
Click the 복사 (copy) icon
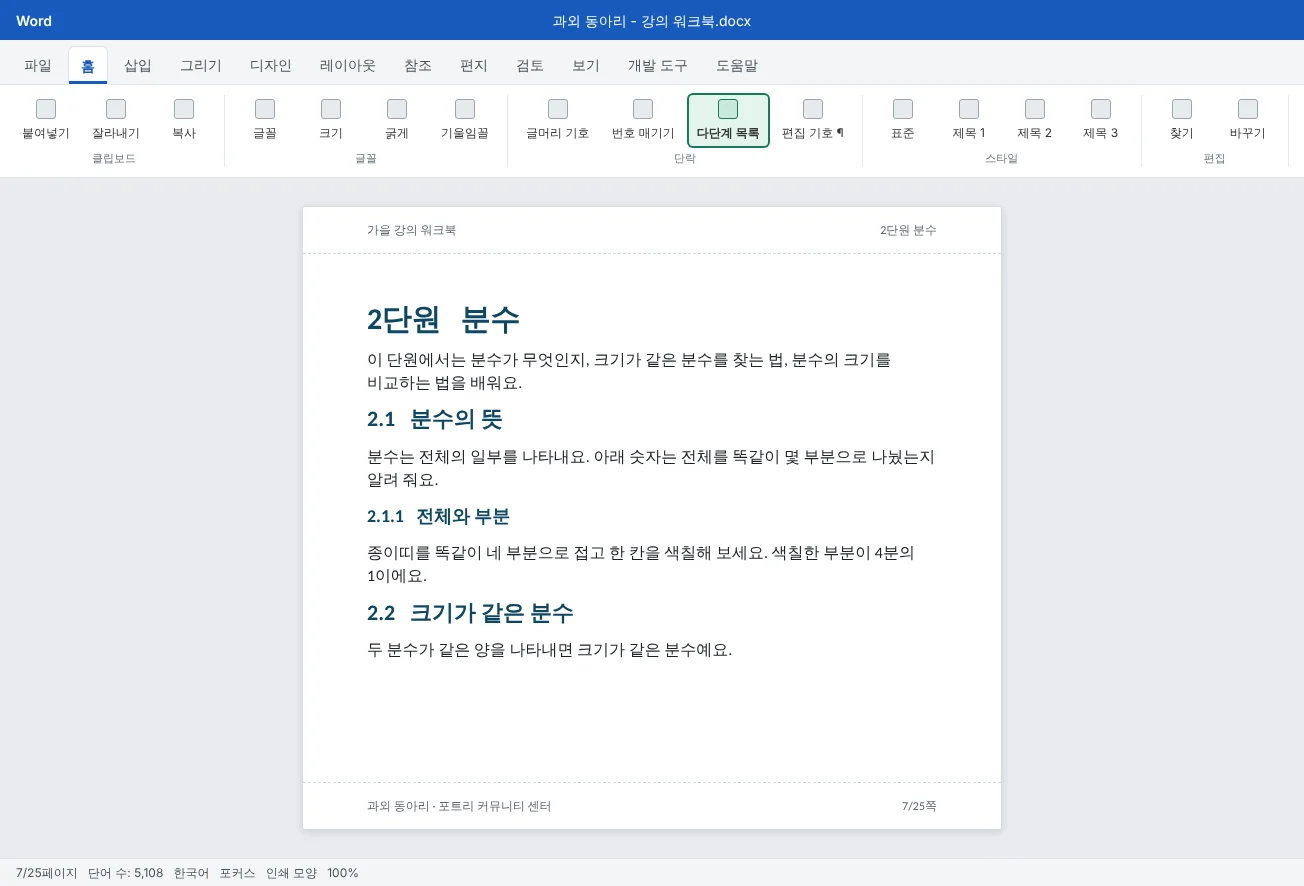pyautogui.click(x=184, y=109)
